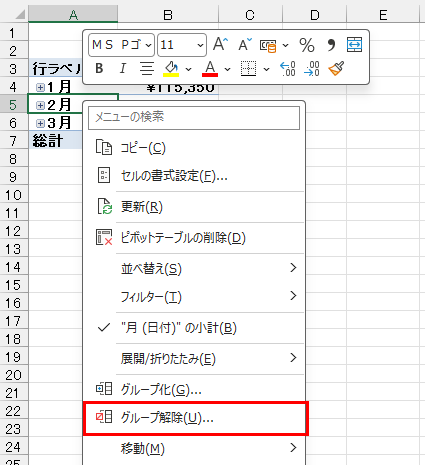The height and width of the screenshot is (465, 425).
Task: Select column D header
Action: point(314,15)
